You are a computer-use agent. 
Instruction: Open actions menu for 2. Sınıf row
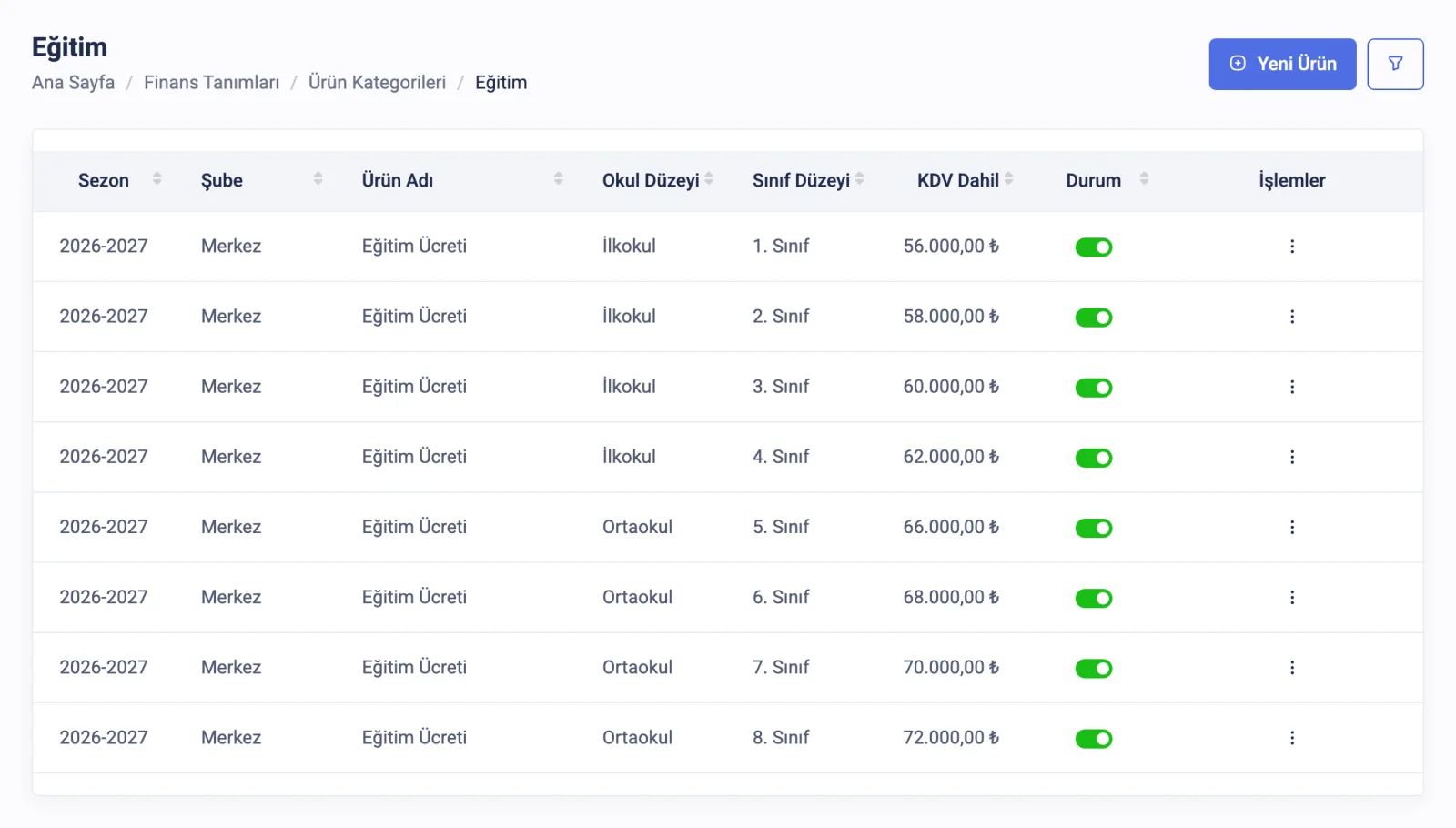tap(1292, 317)
